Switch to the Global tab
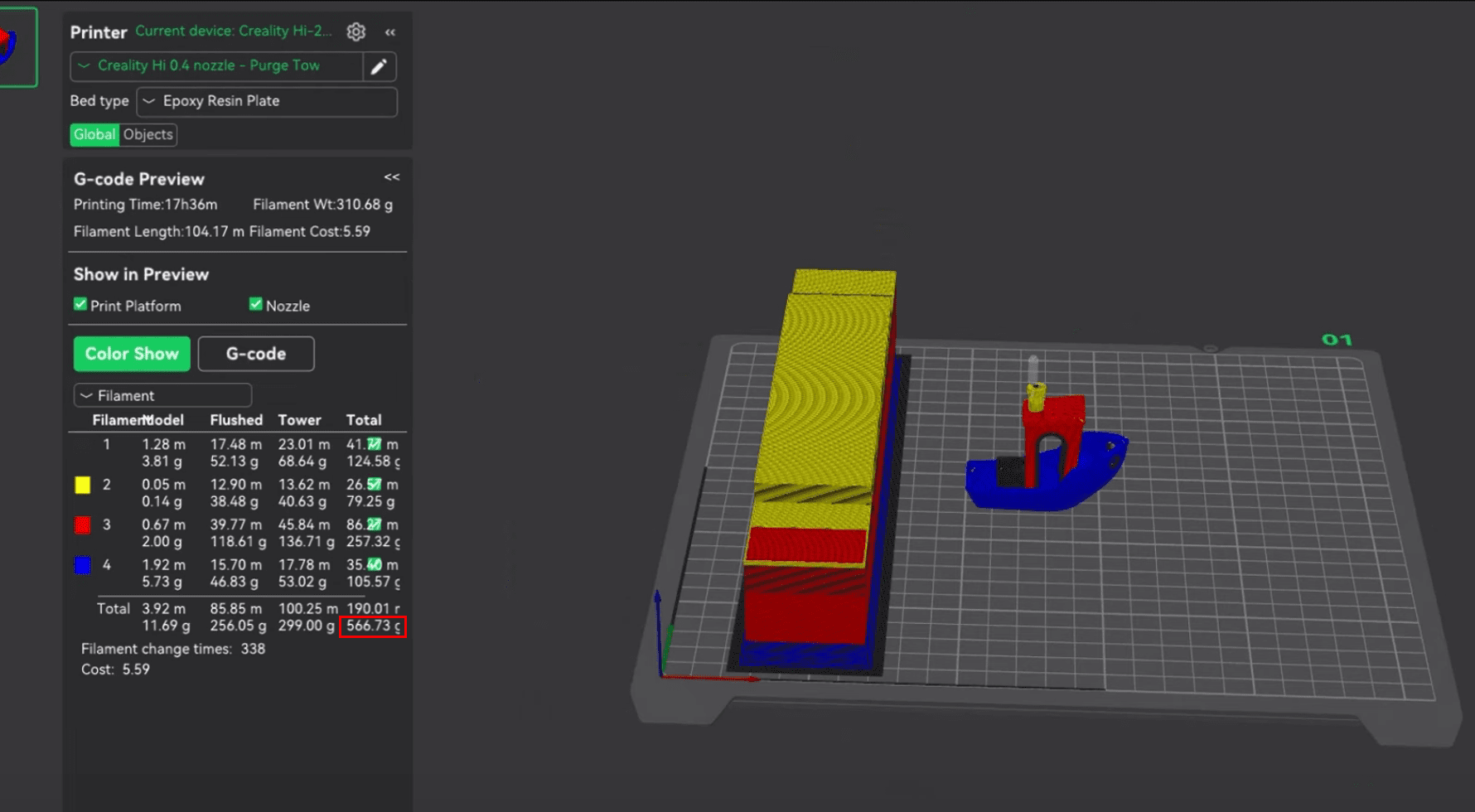 [x=94, y=134]
